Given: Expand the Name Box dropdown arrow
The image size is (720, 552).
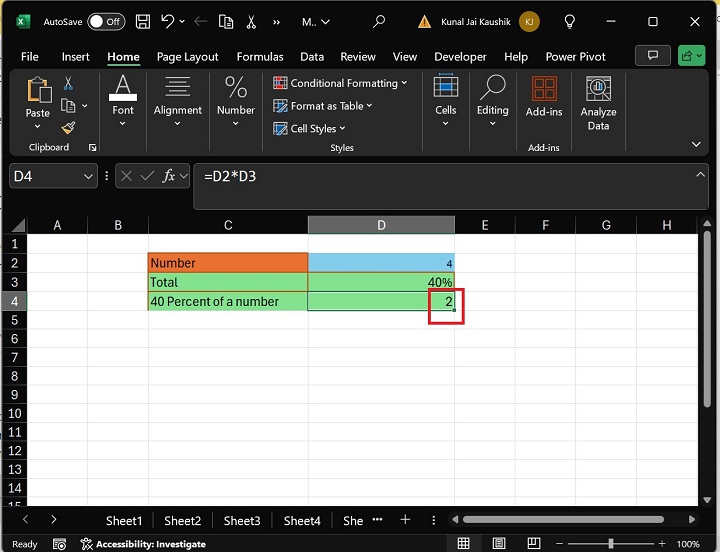Looking at the screenshot, I should [88, 176].
